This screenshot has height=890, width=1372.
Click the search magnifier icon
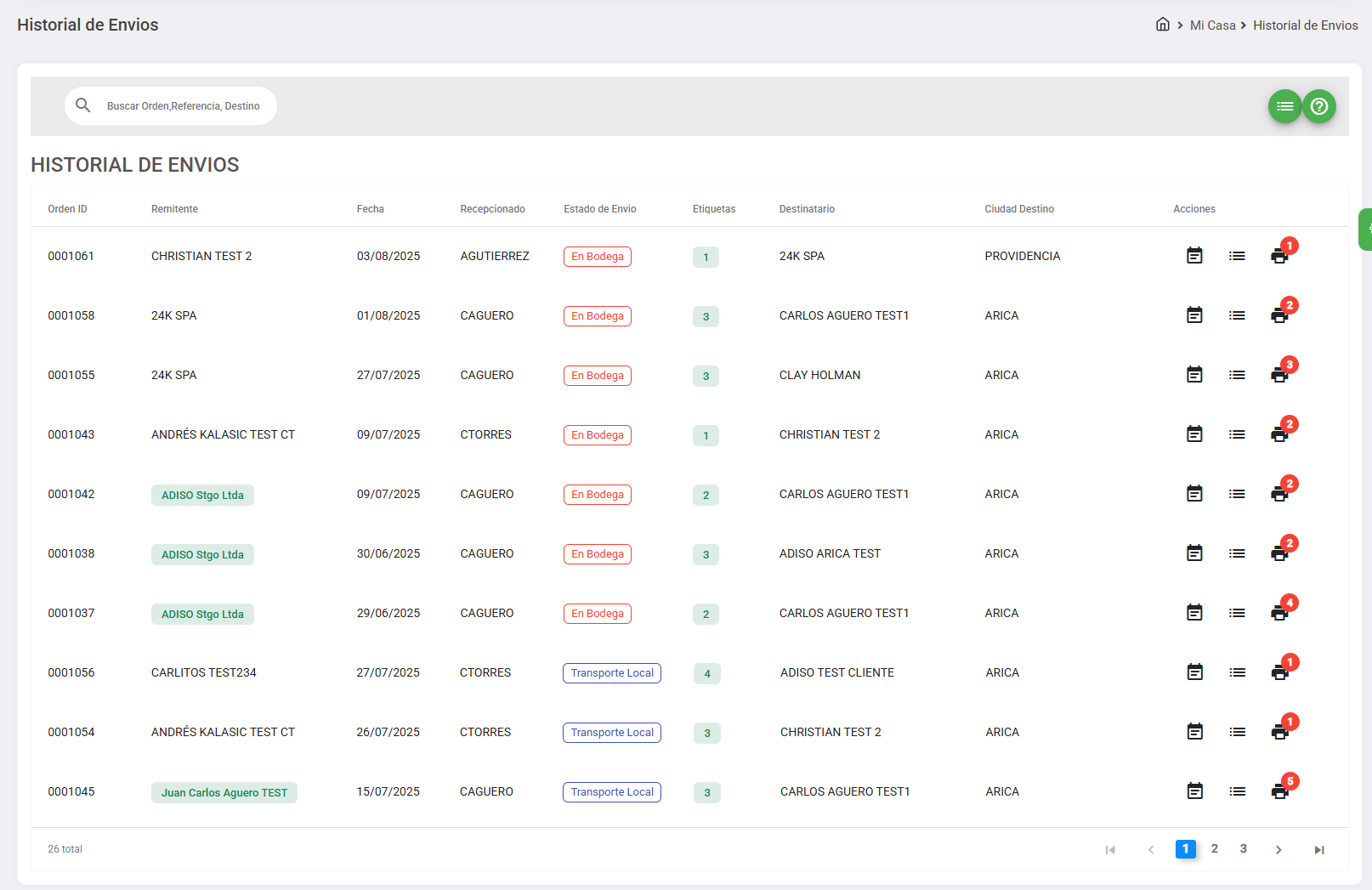tap(83, 105)
